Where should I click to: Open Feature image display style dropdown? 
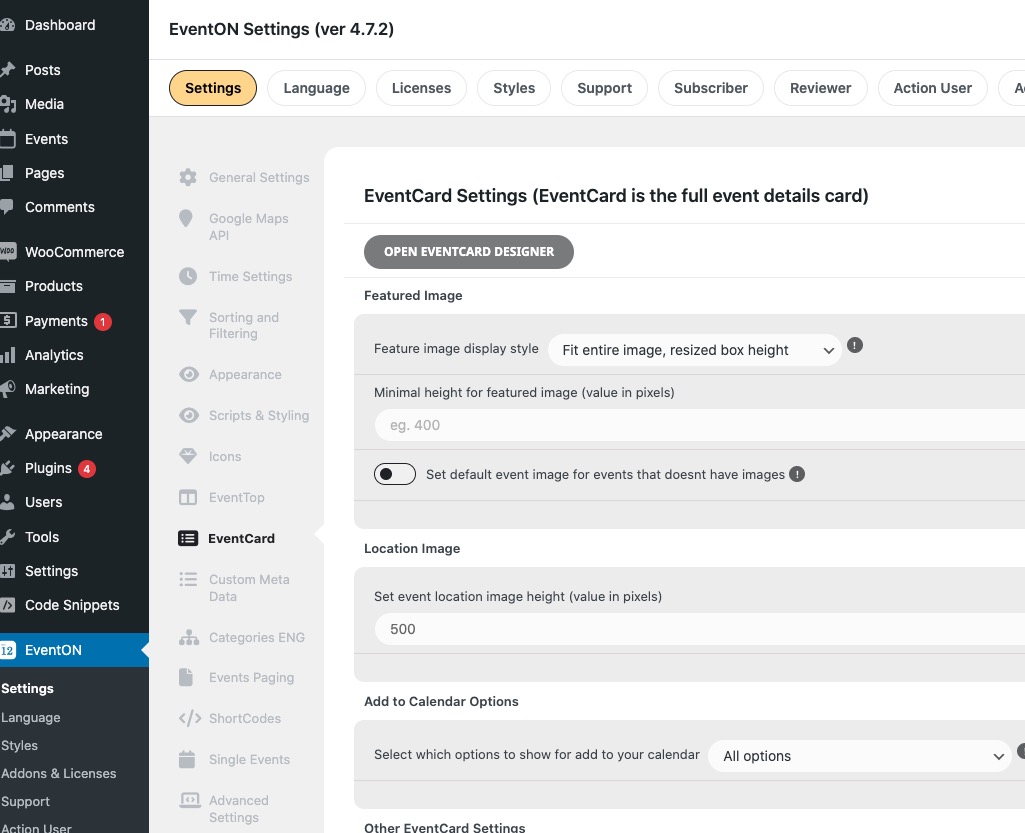pos(694,350)
